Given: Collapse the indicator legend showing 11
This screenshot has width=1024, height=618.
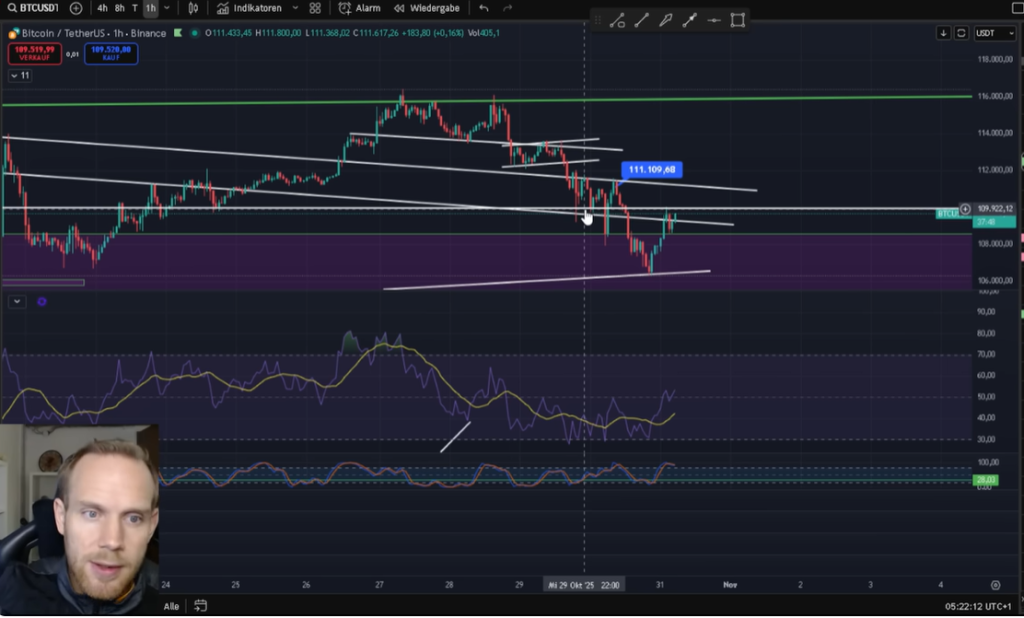Looking at the screenshot, I should (x=20, y=76).
